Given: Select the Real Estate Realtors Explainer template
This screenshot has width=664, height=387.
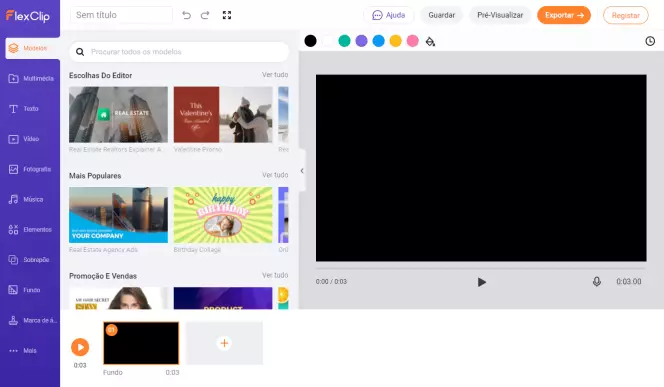Looking at the screenshot, I should (x=118, y=115).
